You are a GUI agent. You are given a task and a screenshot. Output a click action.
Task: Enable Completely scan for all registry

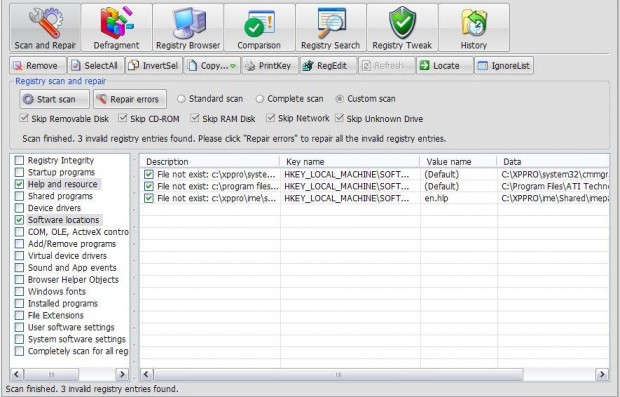click(19, 351)
